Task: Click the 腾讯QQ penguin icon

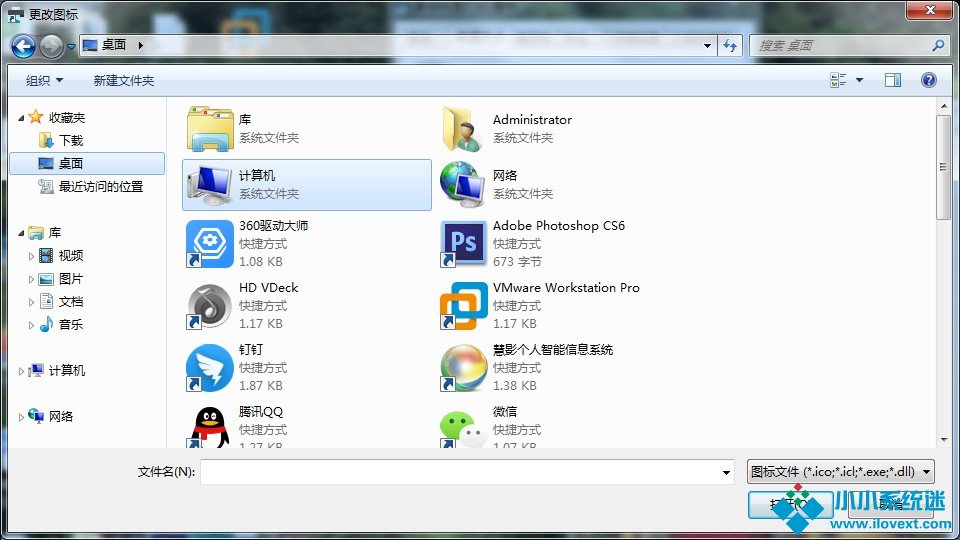Action: click(210, 428)
